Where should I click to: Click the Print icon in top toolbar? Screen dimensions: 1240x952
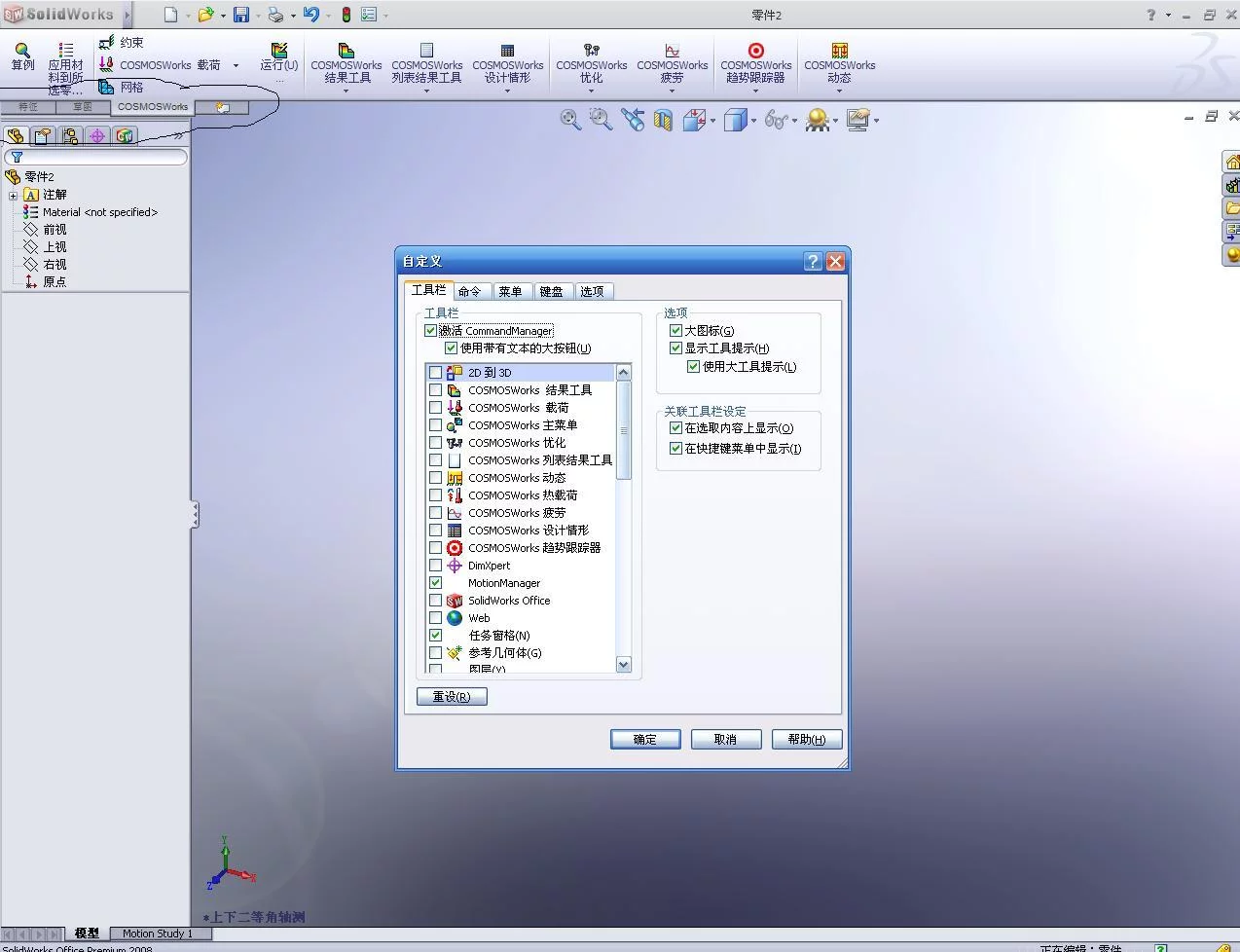coord(275,15)
